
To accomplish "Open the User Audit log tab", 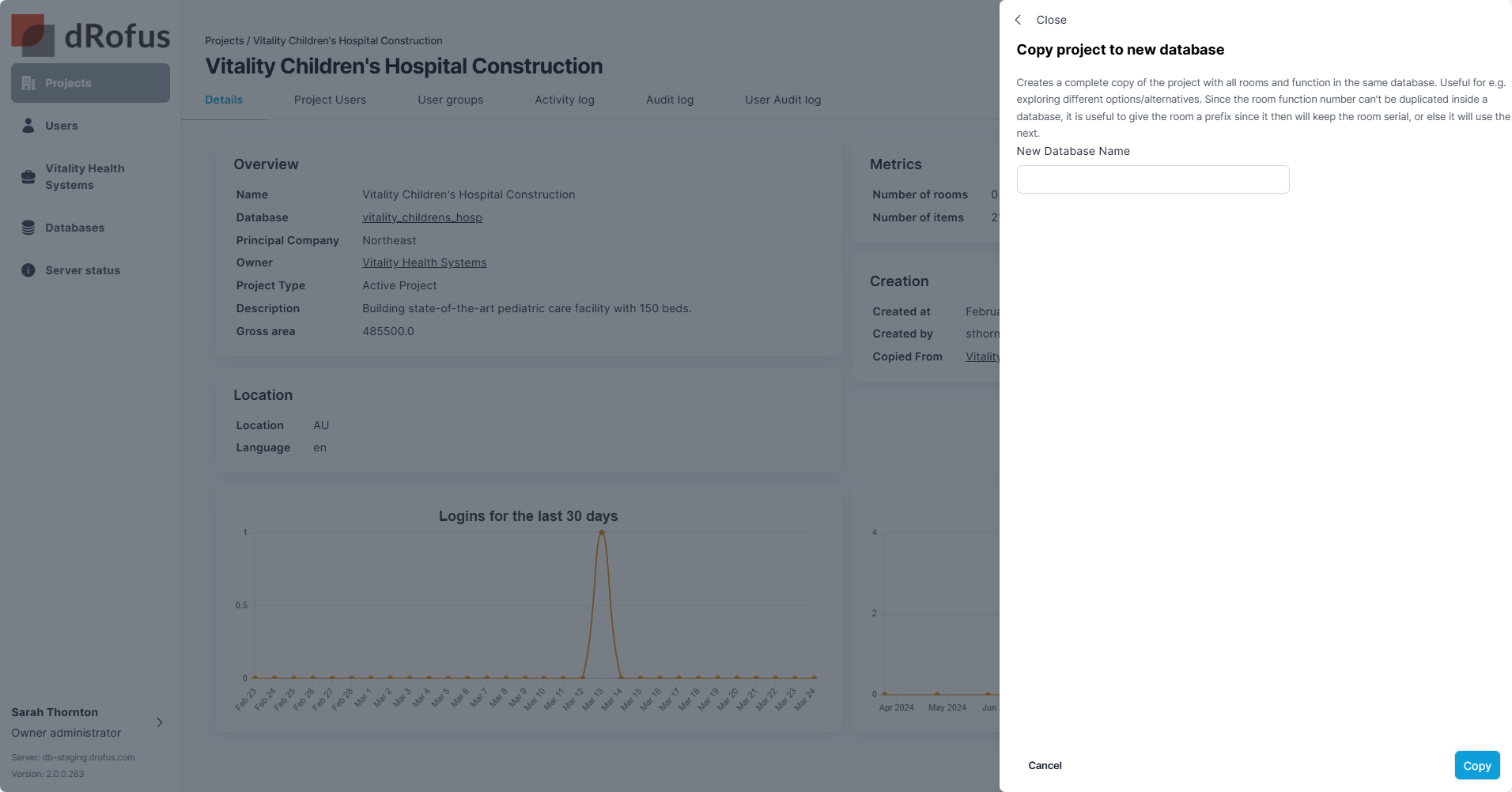I will tap(782, 100).
